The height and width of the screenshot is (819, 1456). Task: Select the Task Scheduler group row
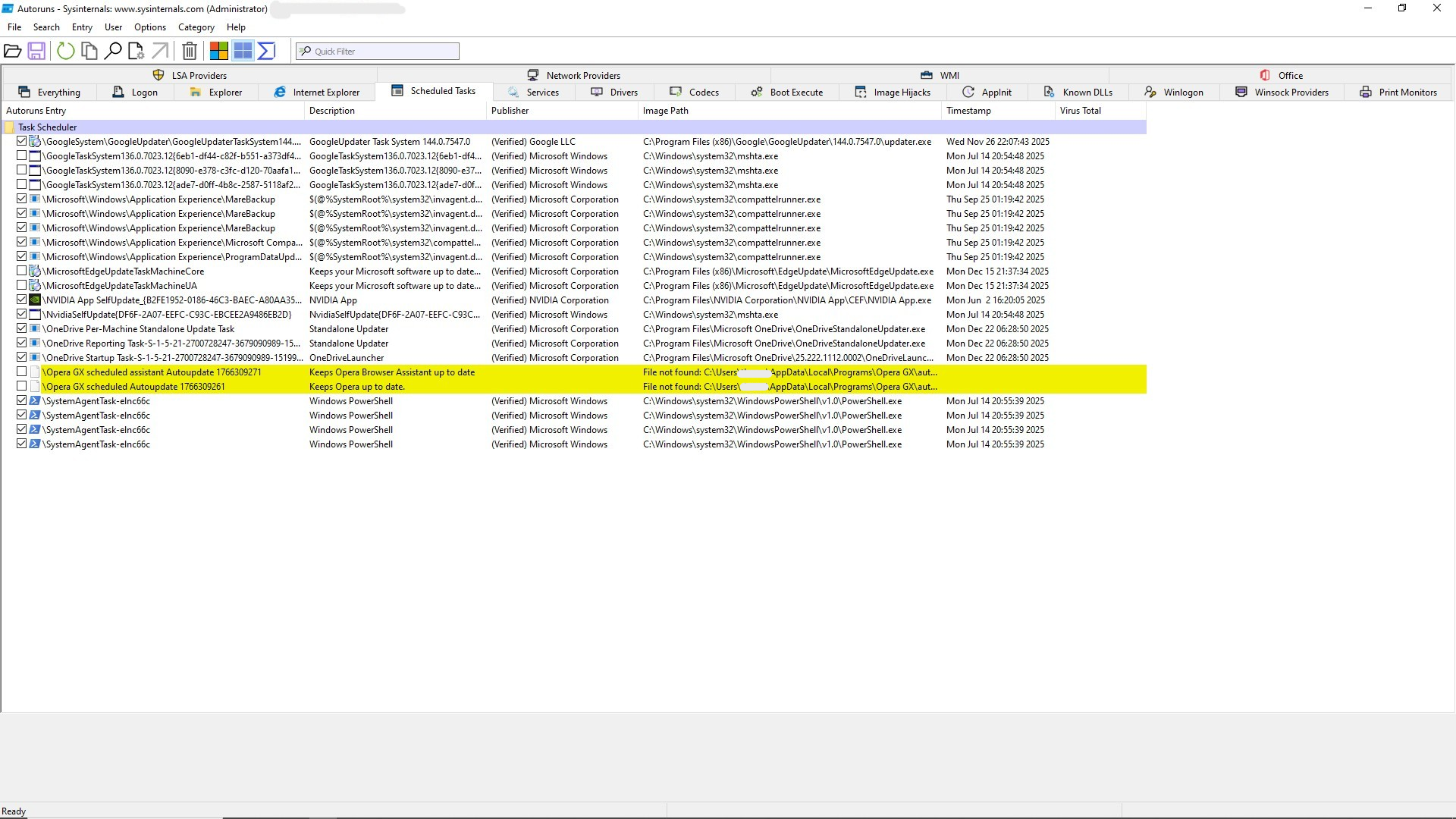point(574,127)
